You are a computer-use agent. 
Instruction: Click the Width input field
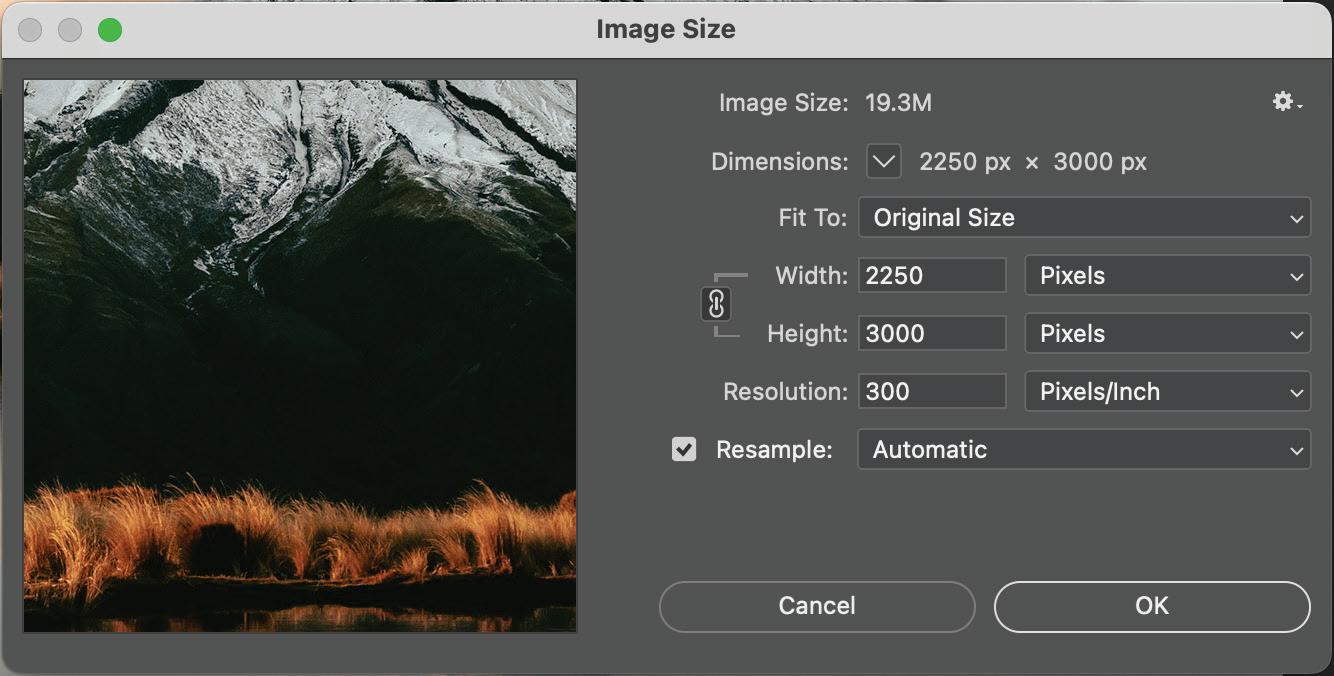pos(932,276)
